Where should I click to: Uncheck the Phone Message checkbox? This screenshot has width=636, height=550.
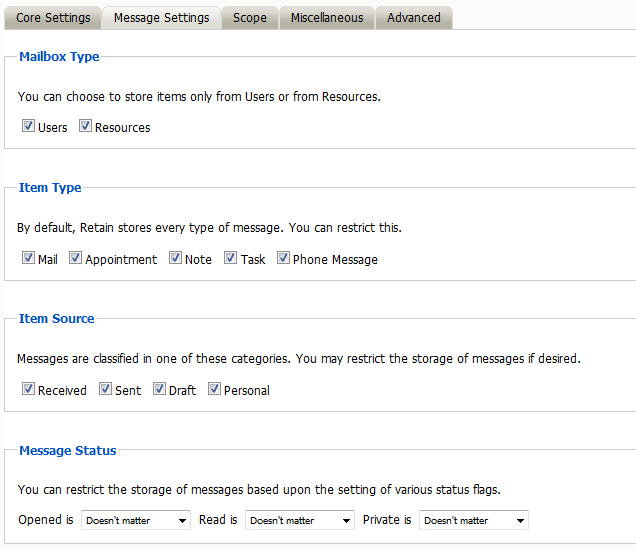click(284, 258)
